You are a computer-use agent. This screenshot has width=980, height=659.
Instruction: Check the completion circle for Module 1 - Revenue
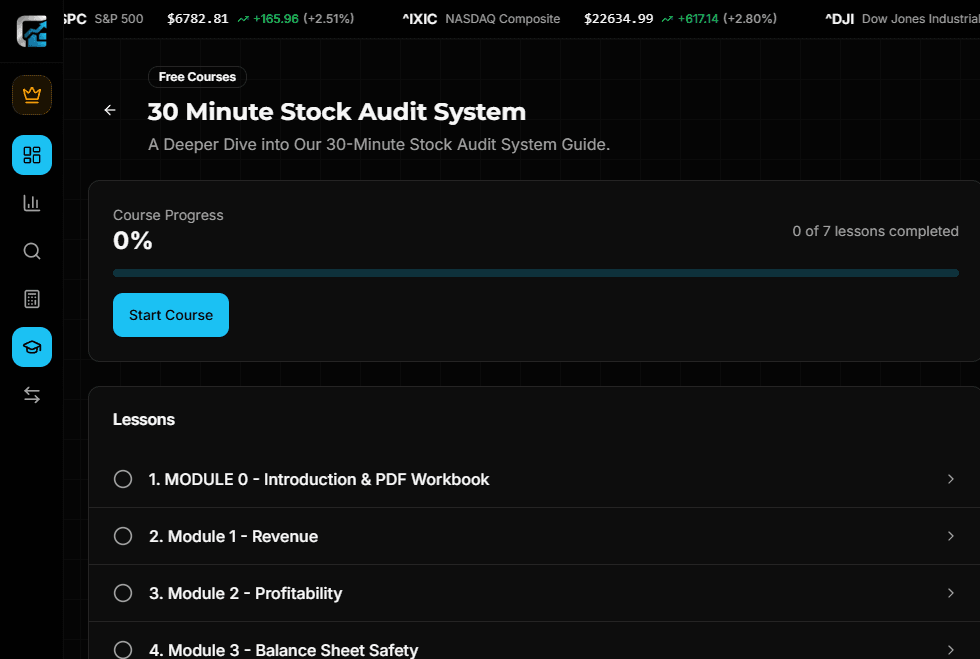[x=123, y=536]
